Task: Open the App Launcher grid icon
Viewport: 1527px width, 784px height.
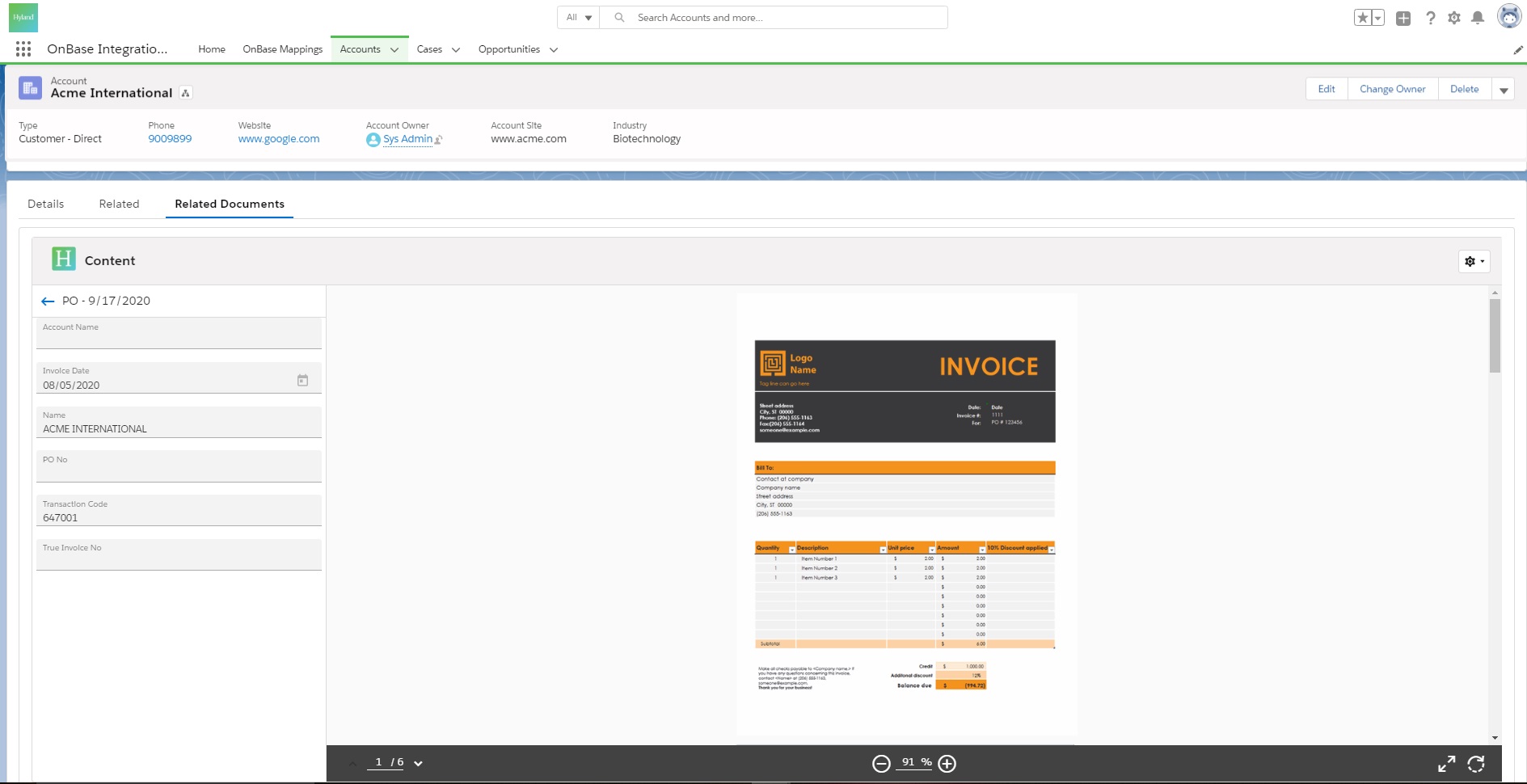Action: point(23,49)
